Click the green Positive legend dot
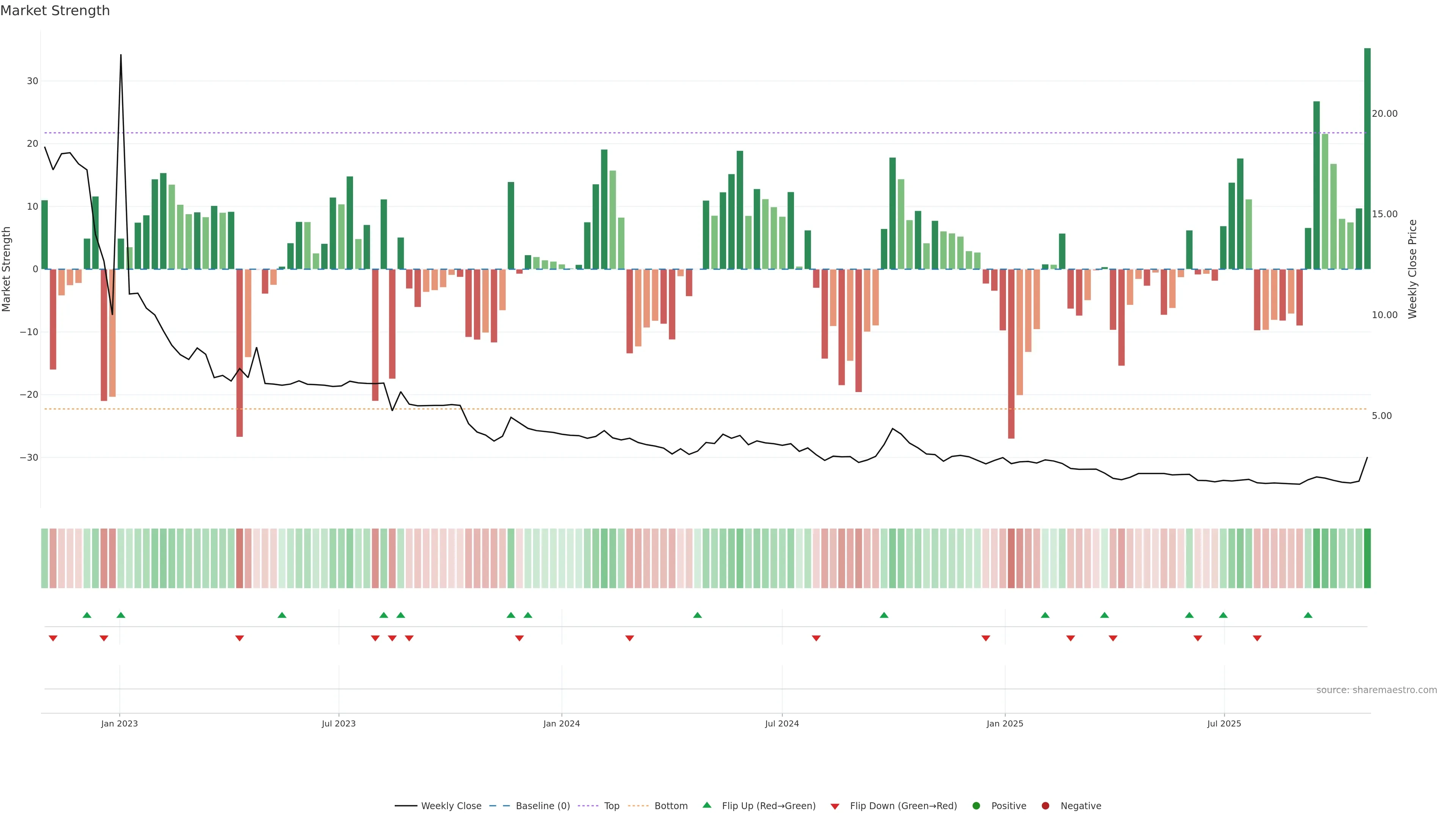Viewport: 1456px width, 819px height. coord(976,806)
